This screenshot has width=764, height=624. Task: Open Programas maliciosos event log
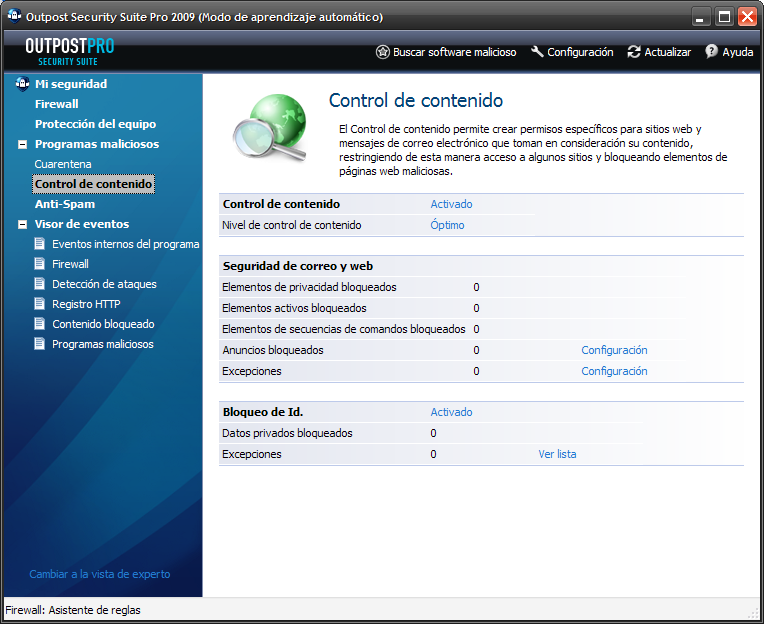click(103, 343)
